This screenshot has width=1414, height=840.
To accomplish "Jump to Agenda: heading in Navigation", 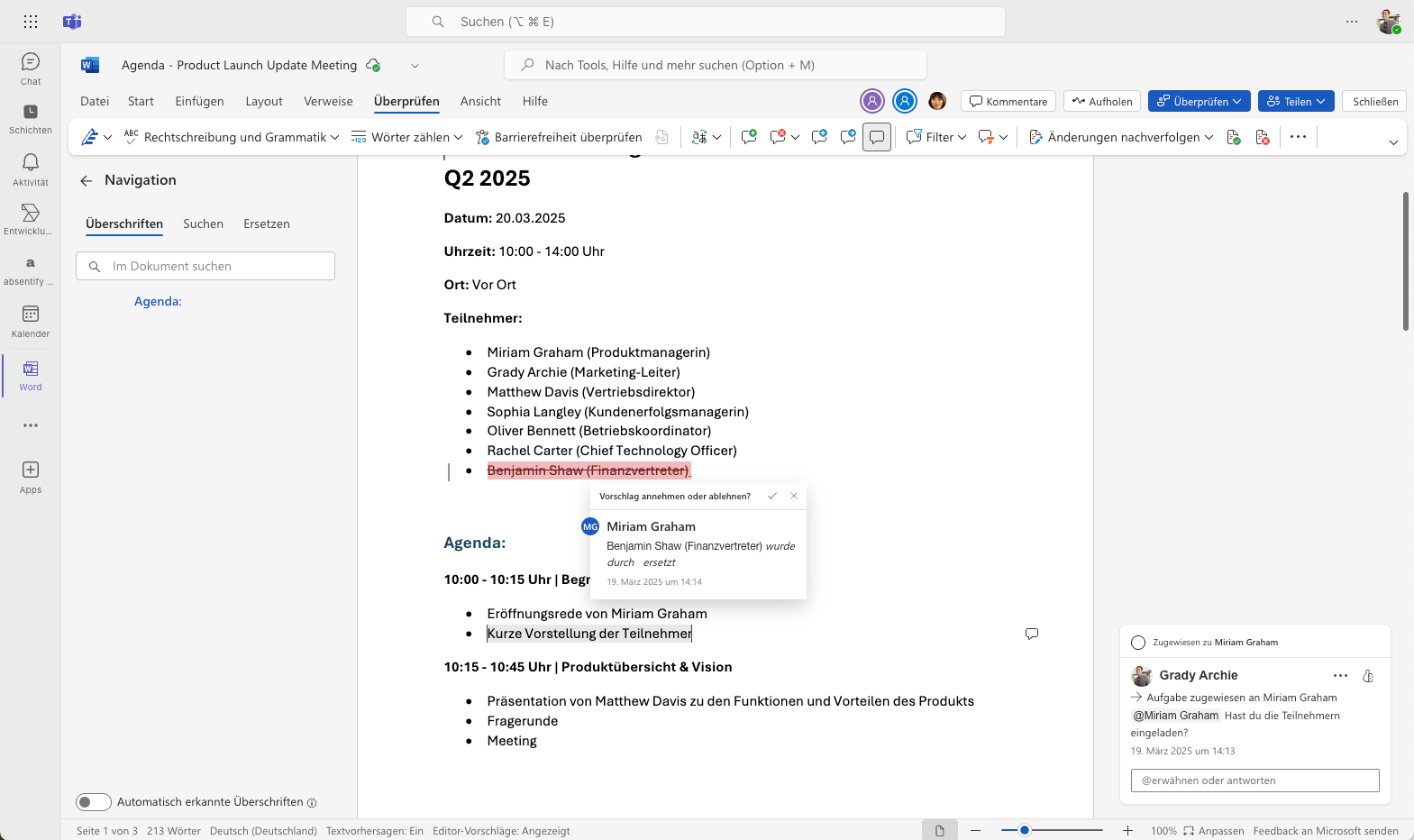I will 158,301.
